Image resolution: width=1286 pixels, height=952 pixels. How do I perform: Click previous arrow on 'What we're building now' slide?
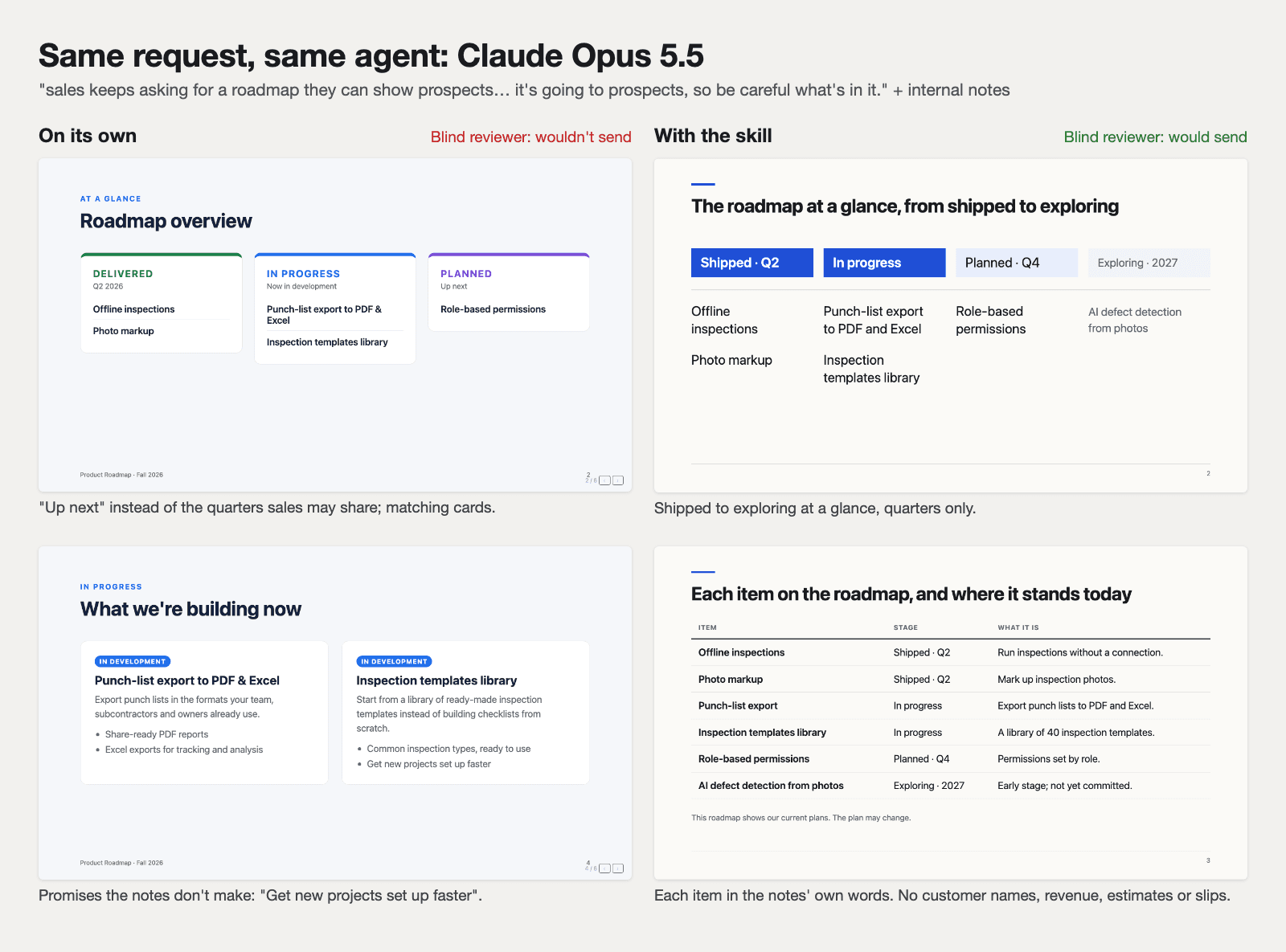605,868
